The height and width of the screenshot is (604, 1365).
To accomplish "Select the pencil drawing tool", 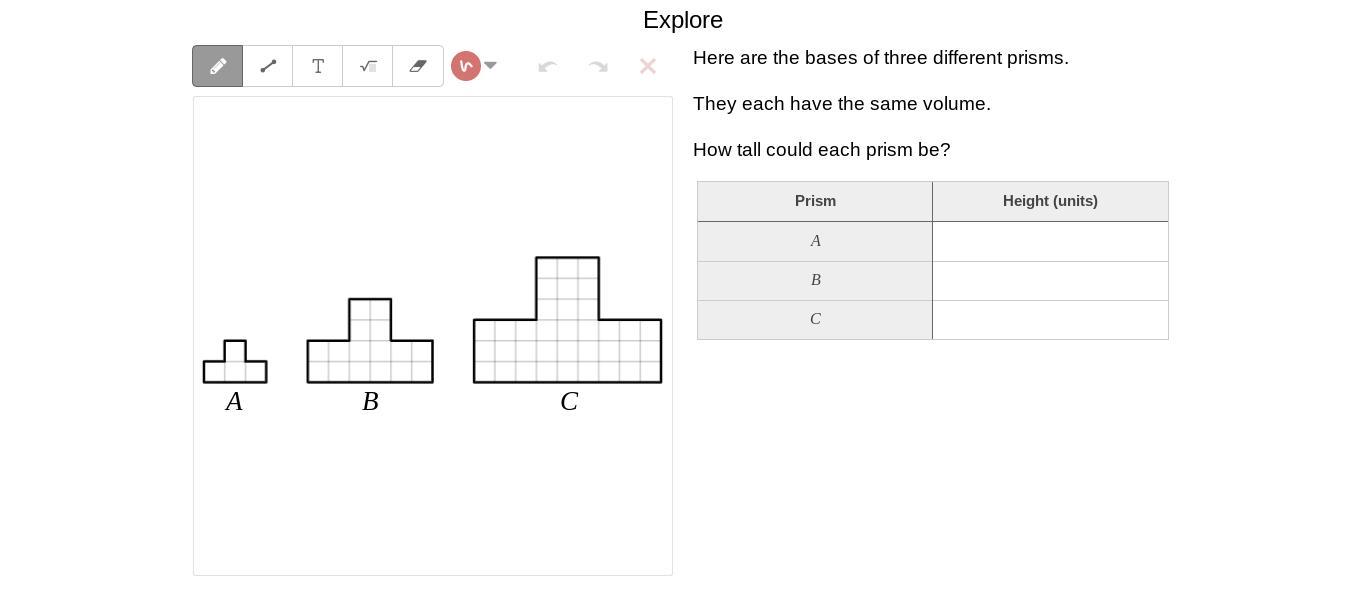I will click(x=218, y=66).
